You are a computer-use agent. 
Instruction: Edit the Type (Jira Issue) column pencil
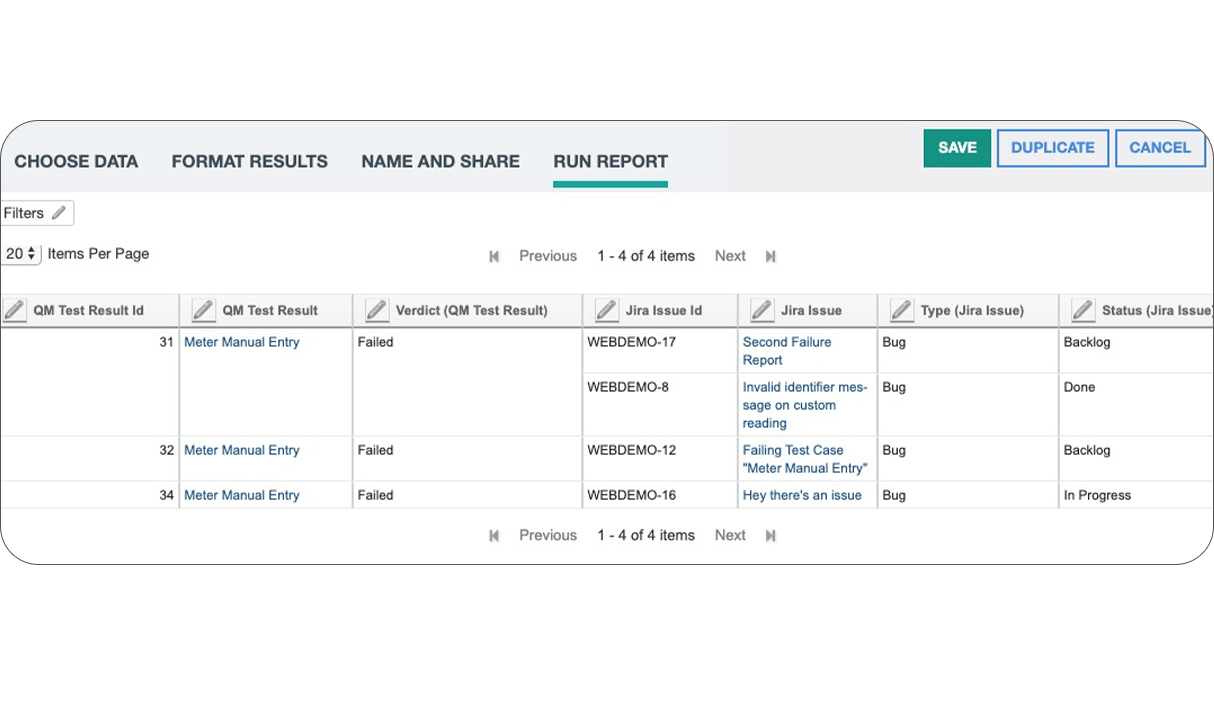click(901, 310)
